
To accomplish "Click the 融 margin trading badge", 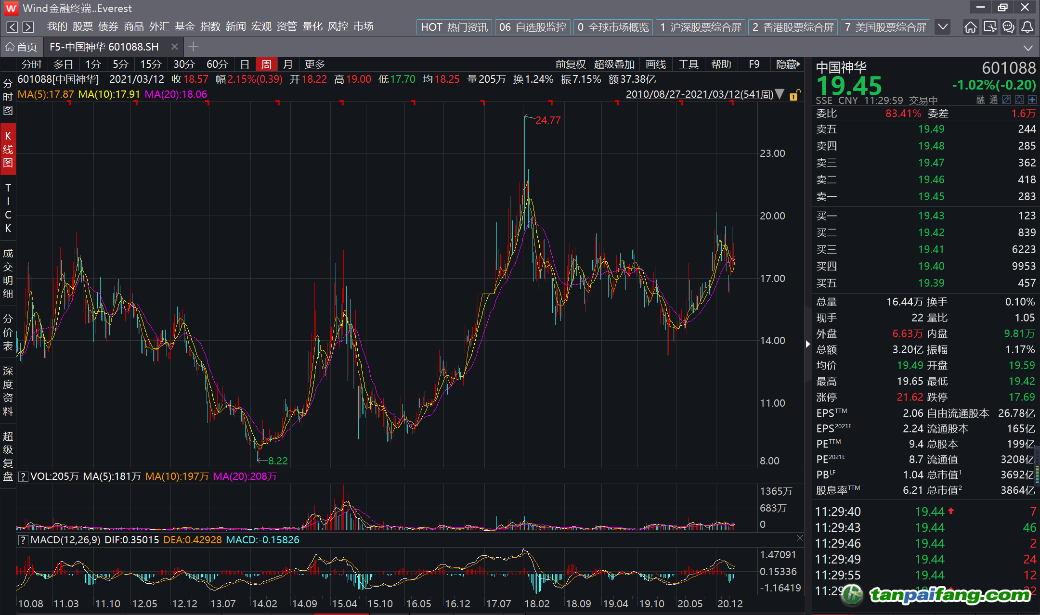I will click(x=980, y=100).
